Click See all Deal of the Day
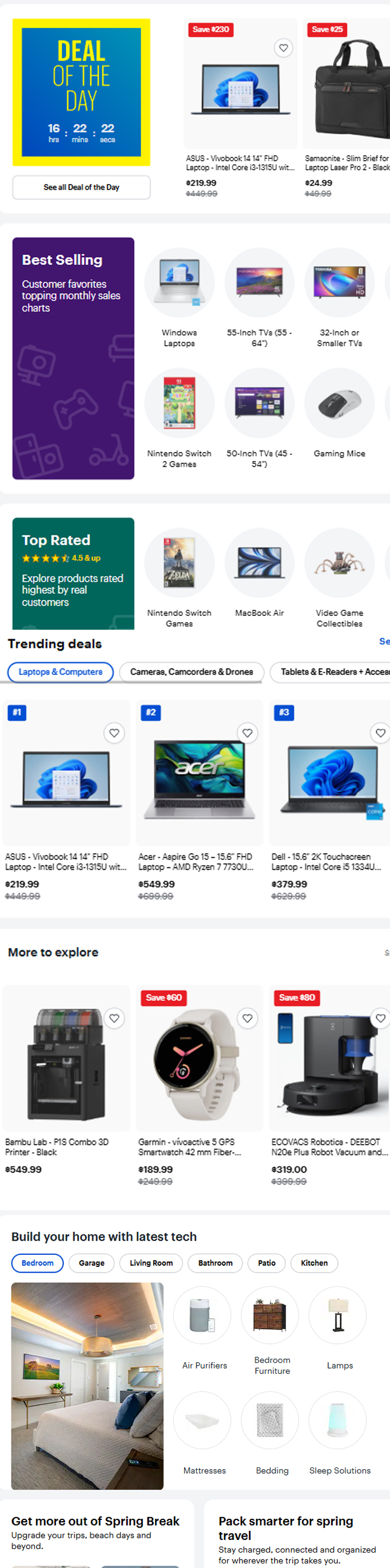Screen dimensions: 390x1568 coord(81,187)
